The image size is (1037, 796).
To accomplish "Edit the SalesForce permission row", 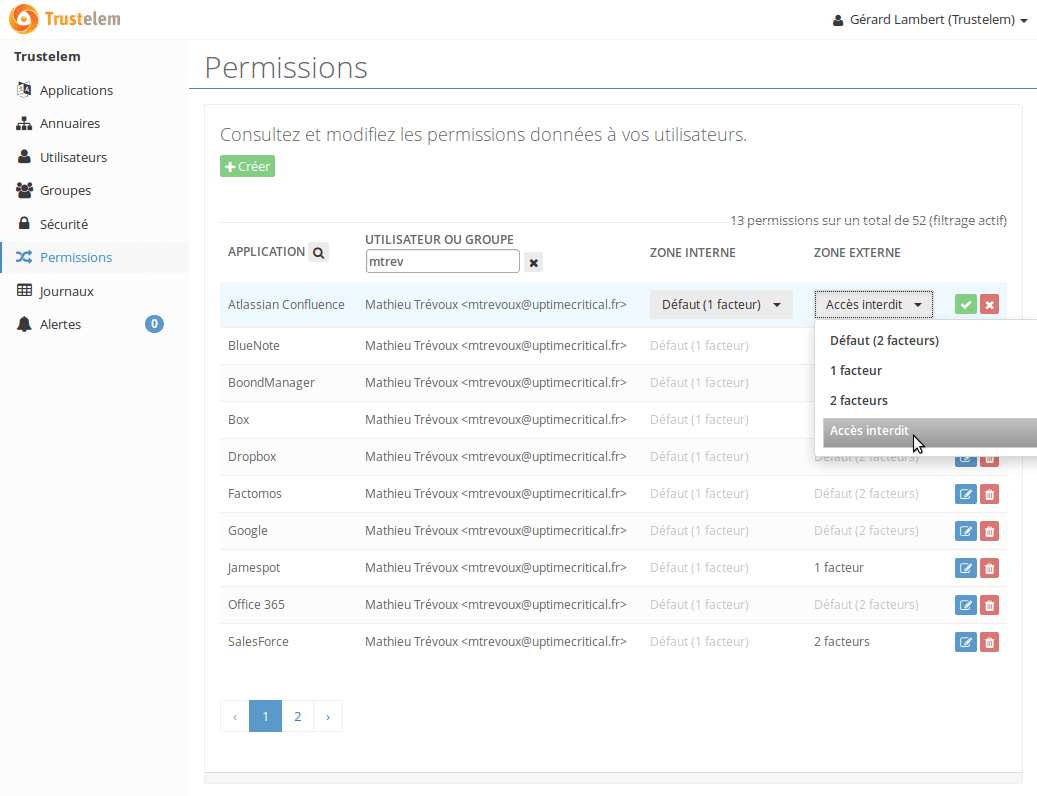I will pyautogui.click(x=966, y=642).
